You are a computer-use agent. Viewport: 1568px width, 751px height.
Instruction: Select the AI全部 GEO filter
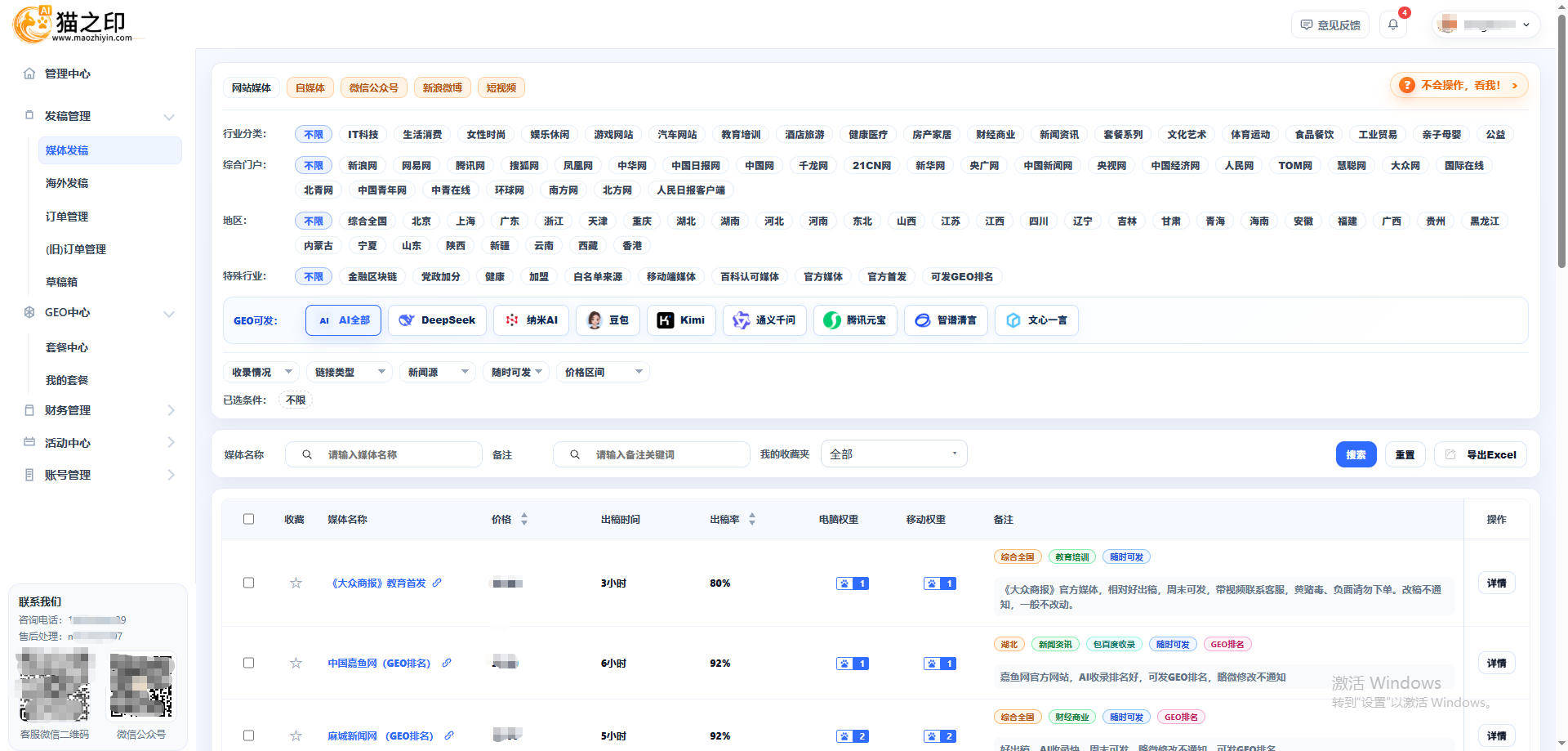[344, 320]
